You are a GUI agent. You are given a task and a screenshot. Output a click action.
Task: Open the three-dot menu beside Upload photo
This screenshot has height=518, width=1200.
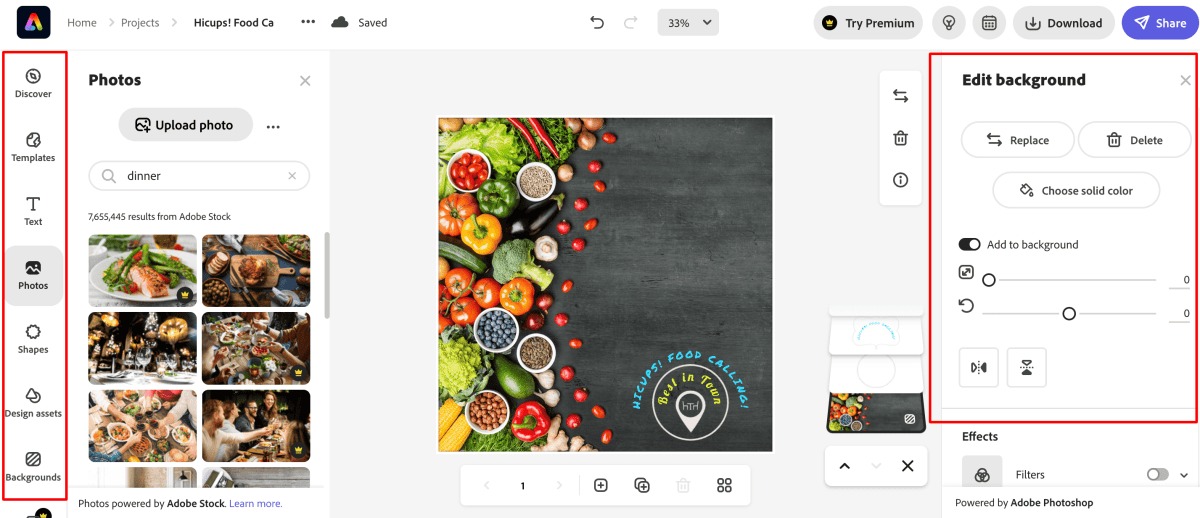tap(273, 126)
